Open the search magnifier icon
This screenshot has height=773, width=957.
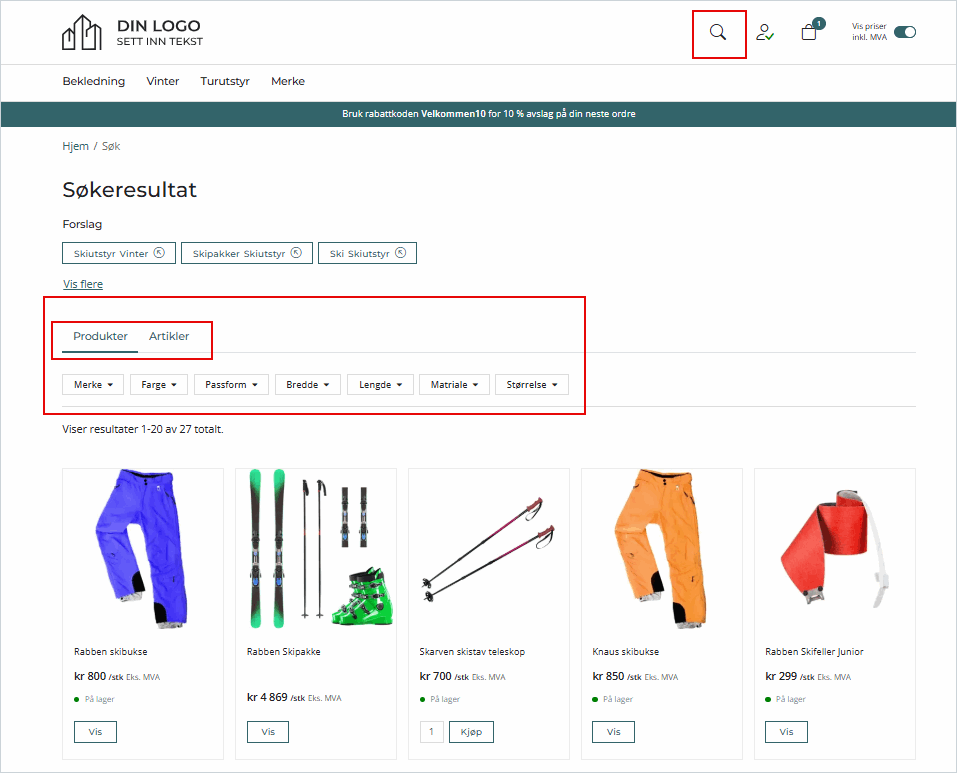(x=717, y=33)
